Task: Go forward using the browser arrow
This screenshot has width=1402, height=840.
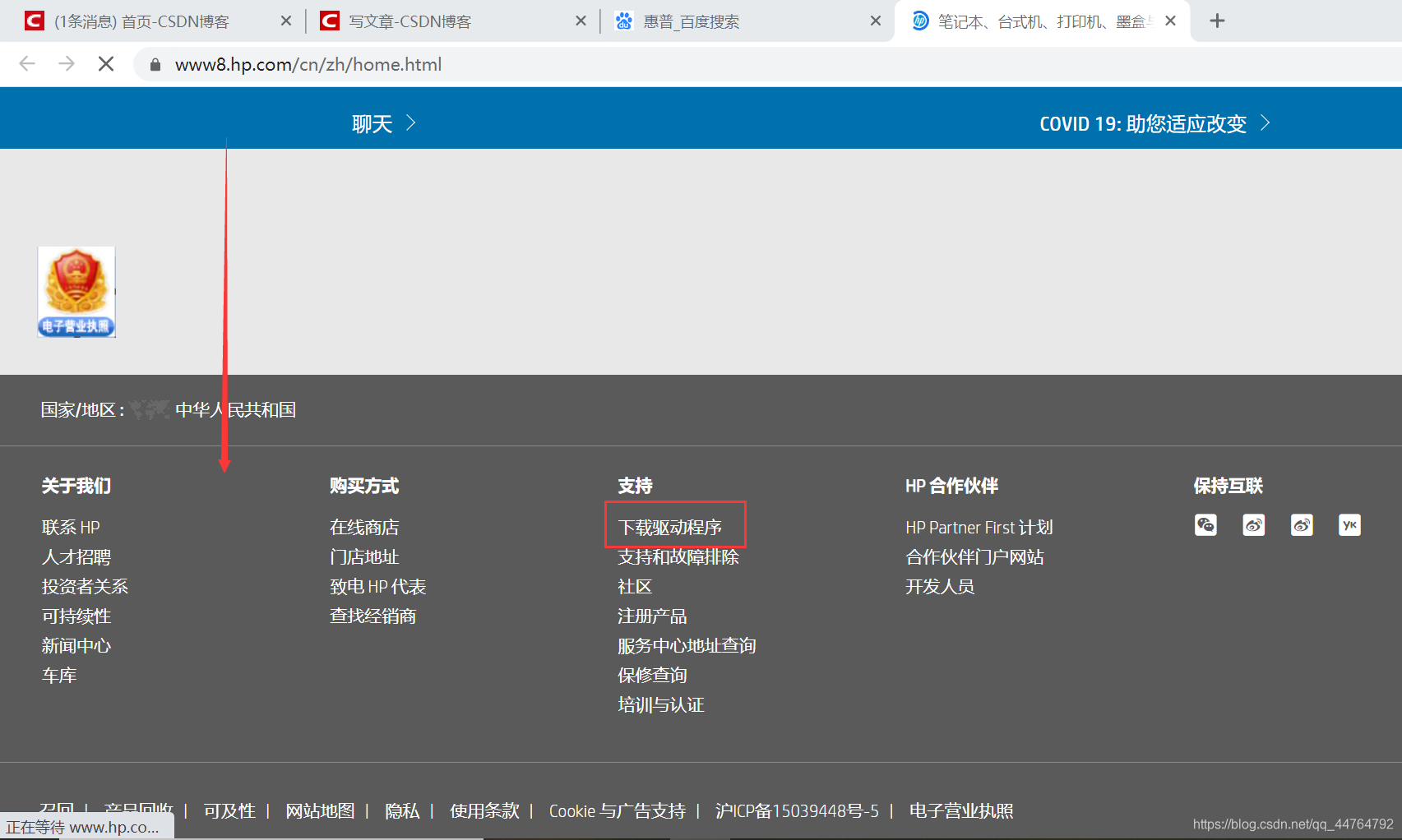Action: [67, 64]
